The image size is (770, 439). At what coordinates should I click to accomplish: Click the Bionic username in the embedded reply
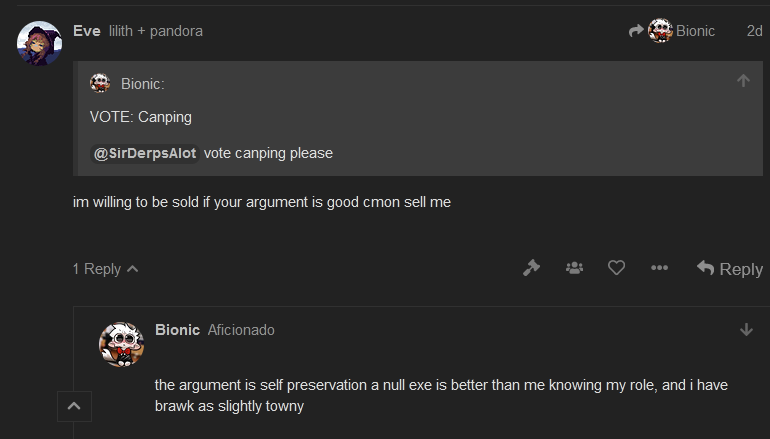(x=177, y=330)
